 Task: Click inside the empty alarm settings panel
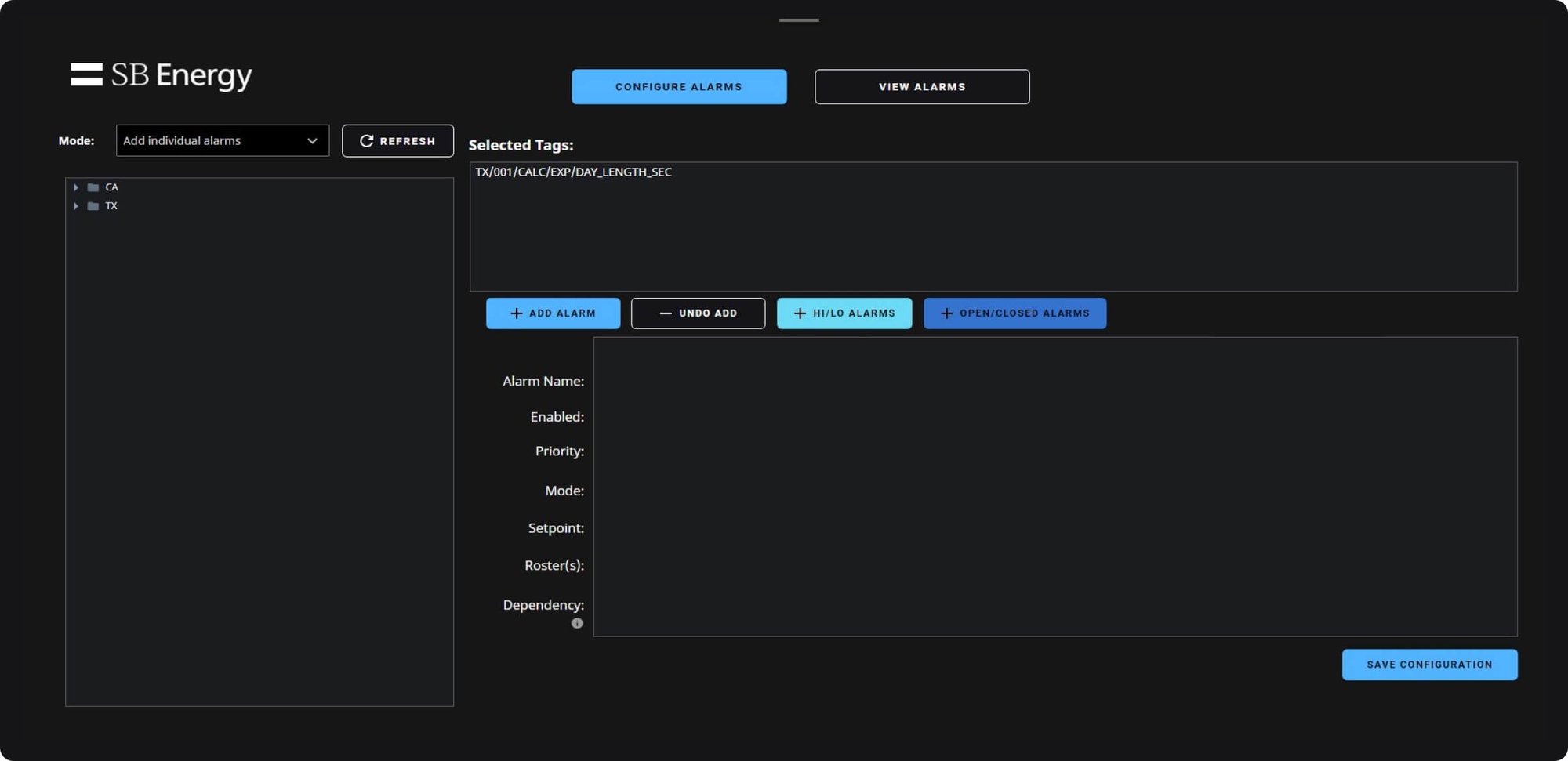click(1054, 486)
